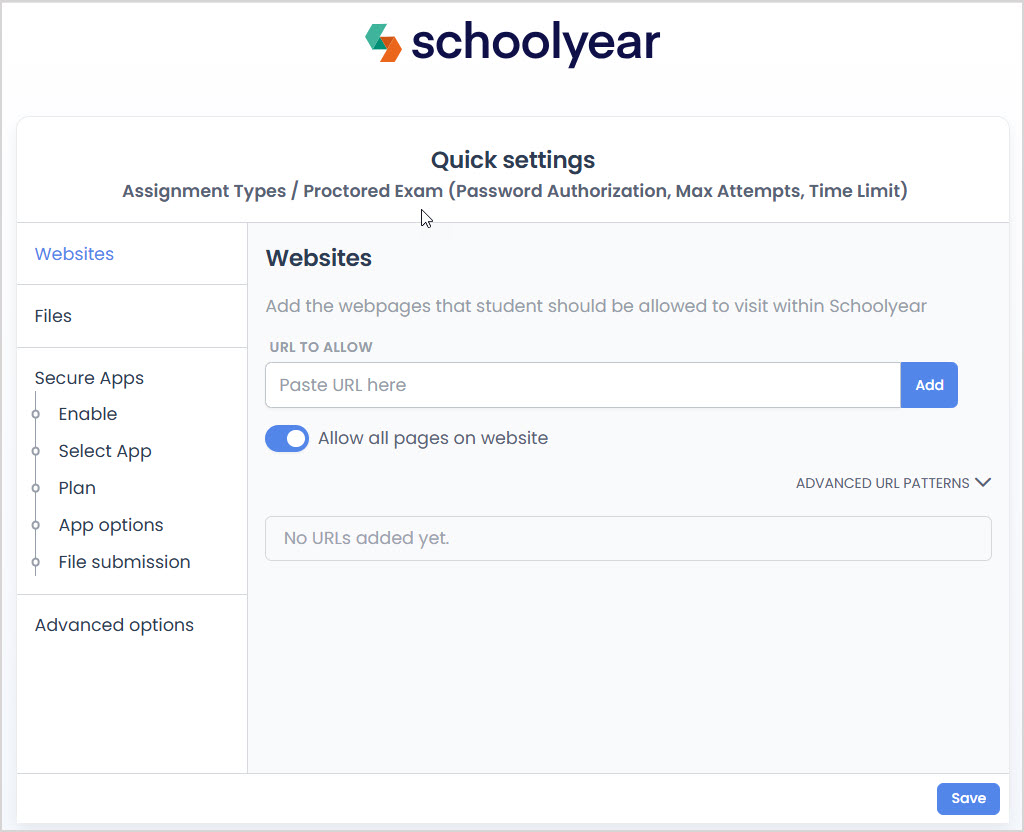The width and height of the screenshot is (1024, 832).
Task: Click the chevron icon beside Advanced URL Patterns
Action: point(983,482)
